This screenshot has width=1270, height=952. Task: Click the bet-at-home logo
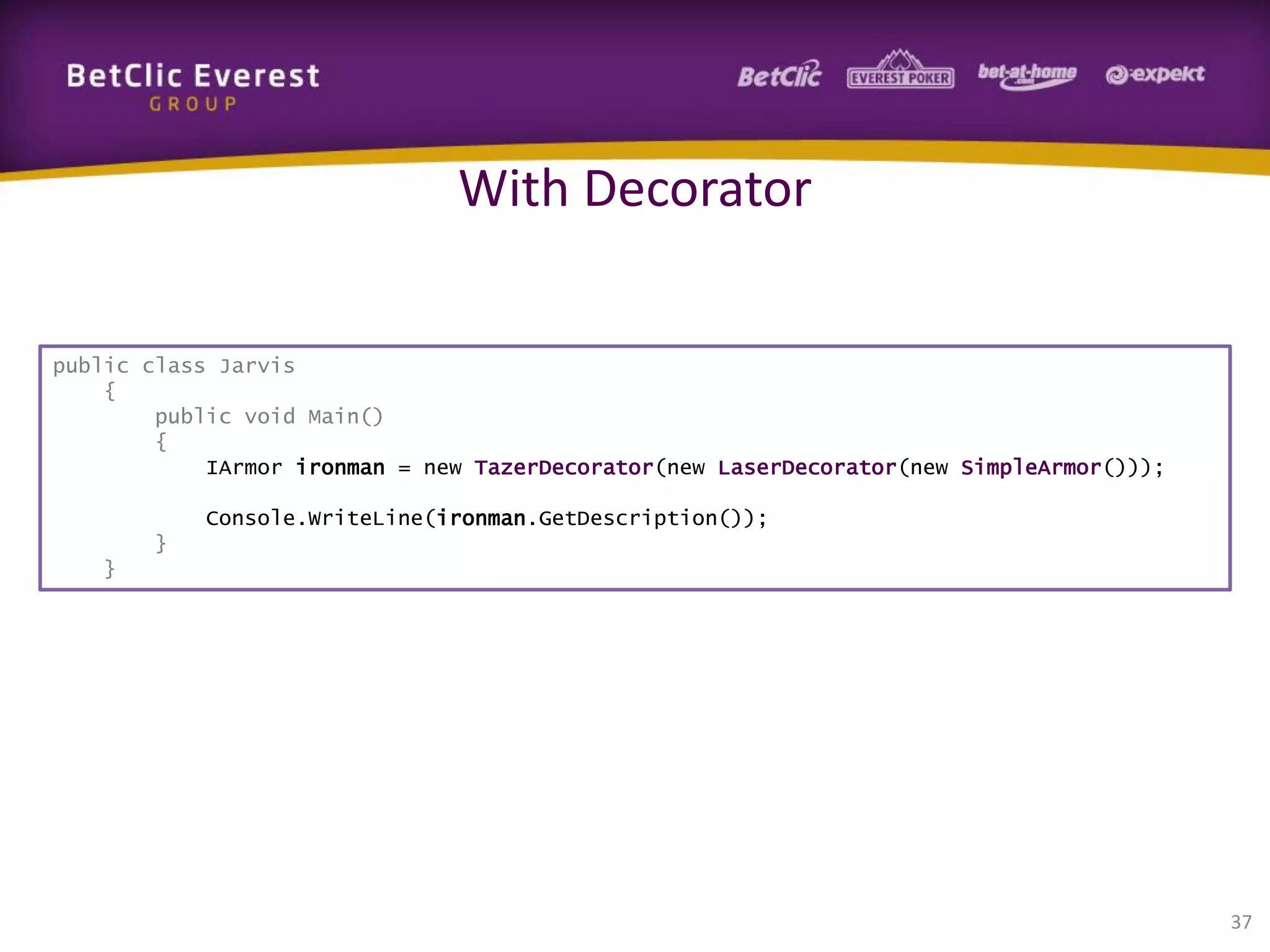[x=1028, y=76]
